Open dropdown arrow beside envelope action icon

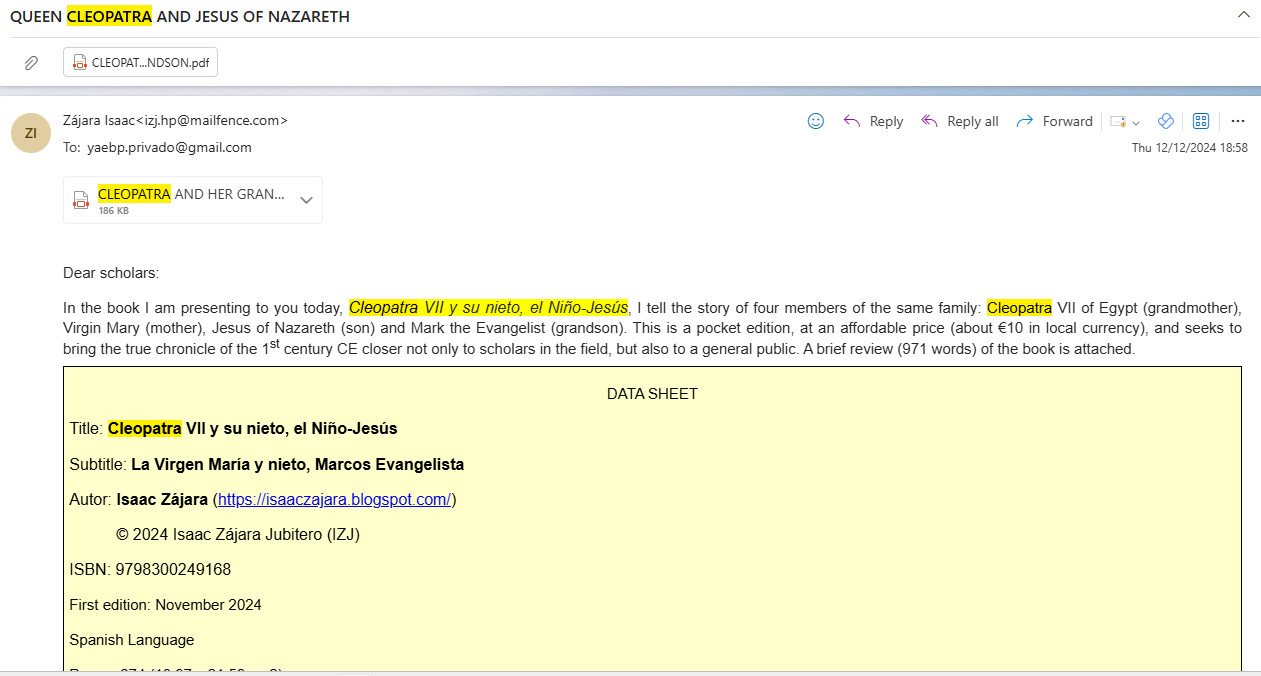coord(1136,122)
